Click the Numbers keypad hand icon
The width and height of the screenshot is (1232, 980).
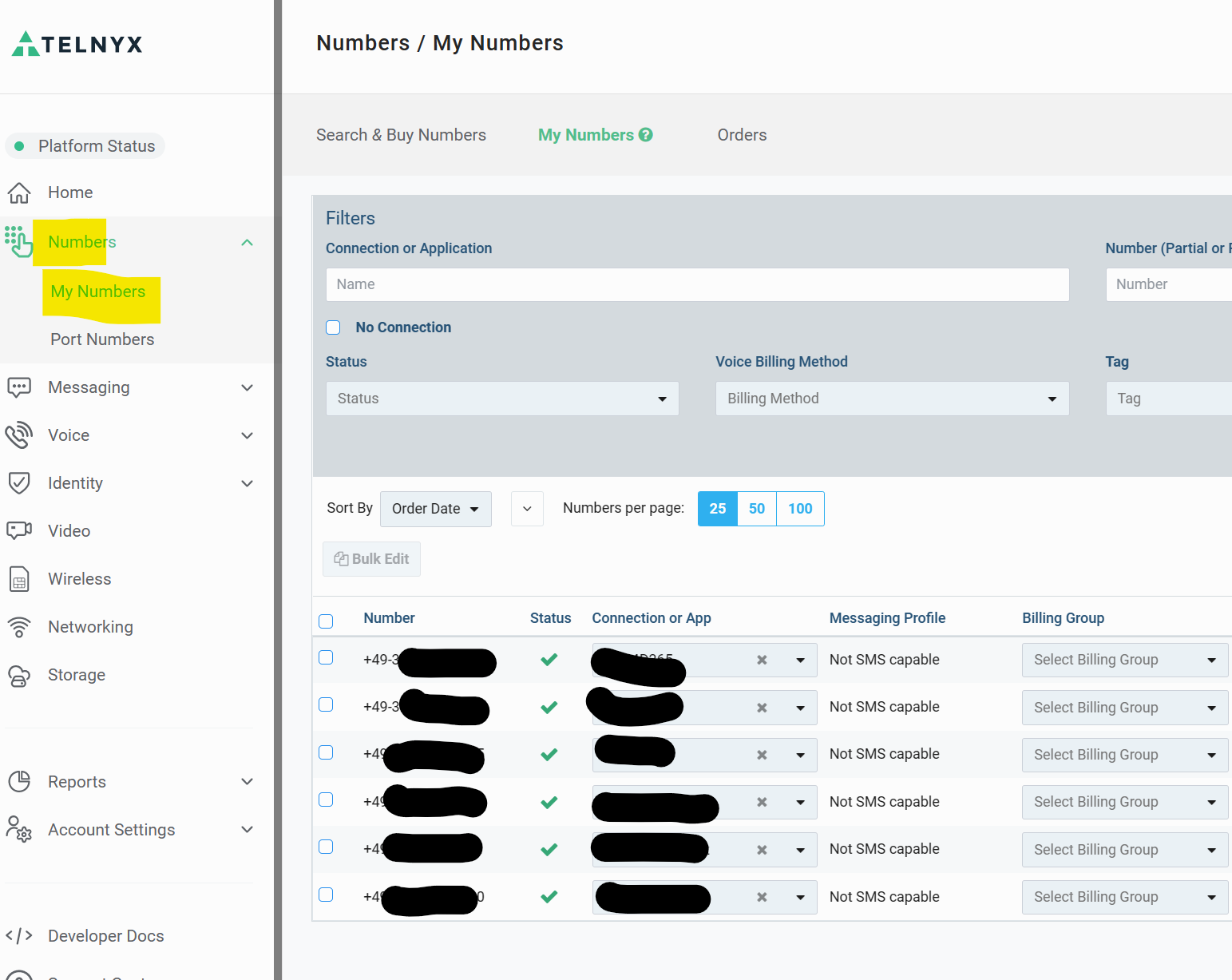[18, 242]
